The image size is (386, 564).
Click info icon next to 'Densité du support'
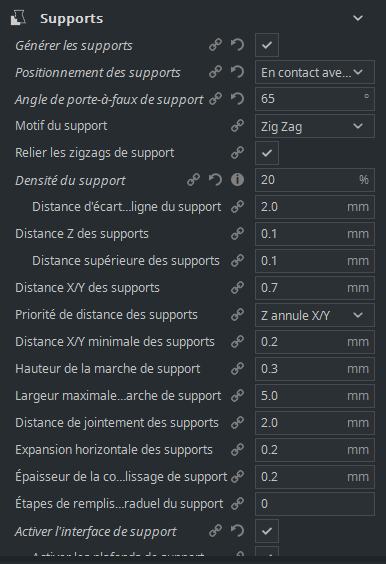click(237, 179)
